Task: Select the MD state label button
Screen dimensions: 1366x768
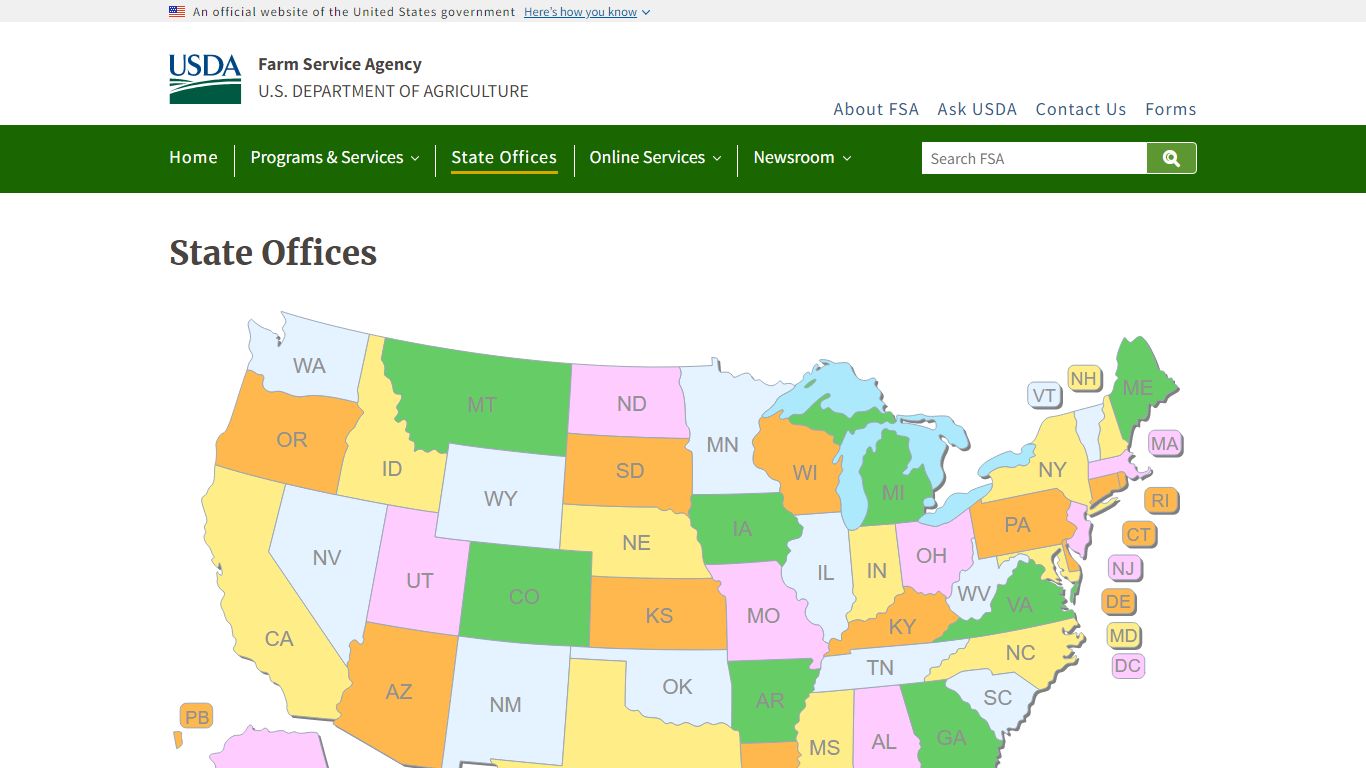Action: click(1124, 636)
